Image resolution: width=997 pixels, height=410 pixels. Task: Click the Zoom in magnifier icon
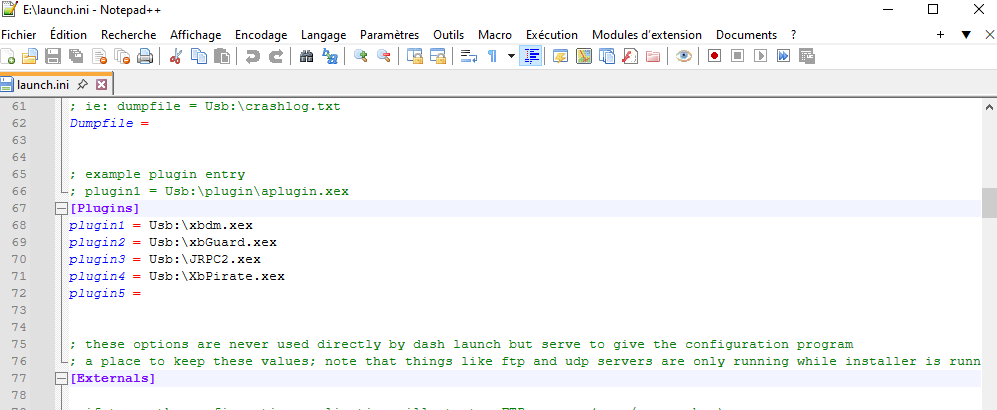(x=361, y=56)
